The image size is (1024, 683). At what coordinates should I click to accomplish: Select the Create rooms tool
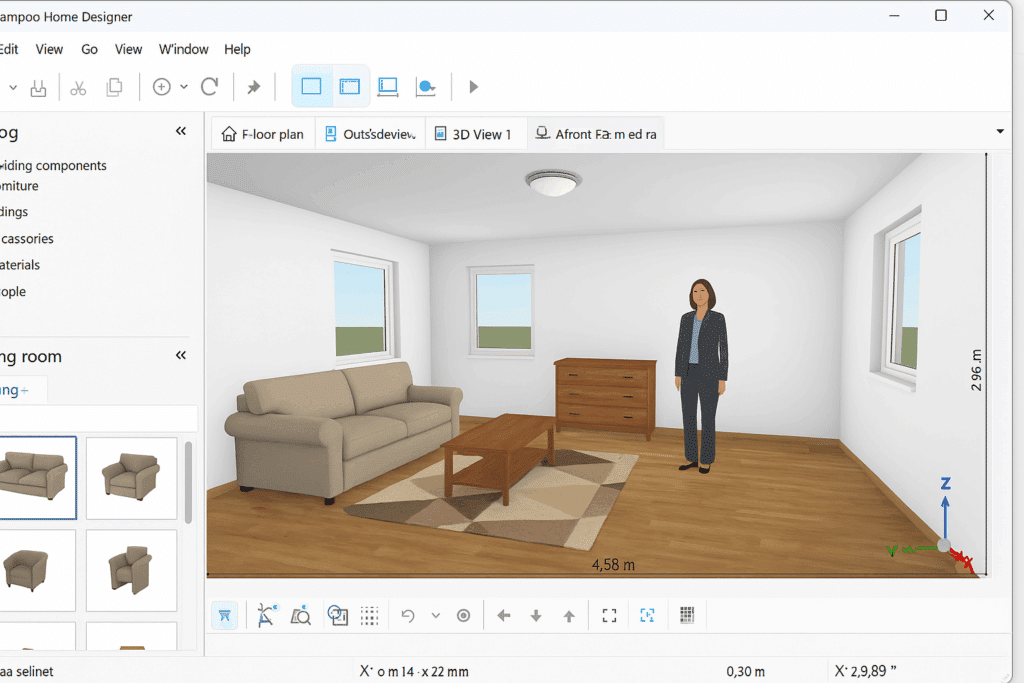349,86
